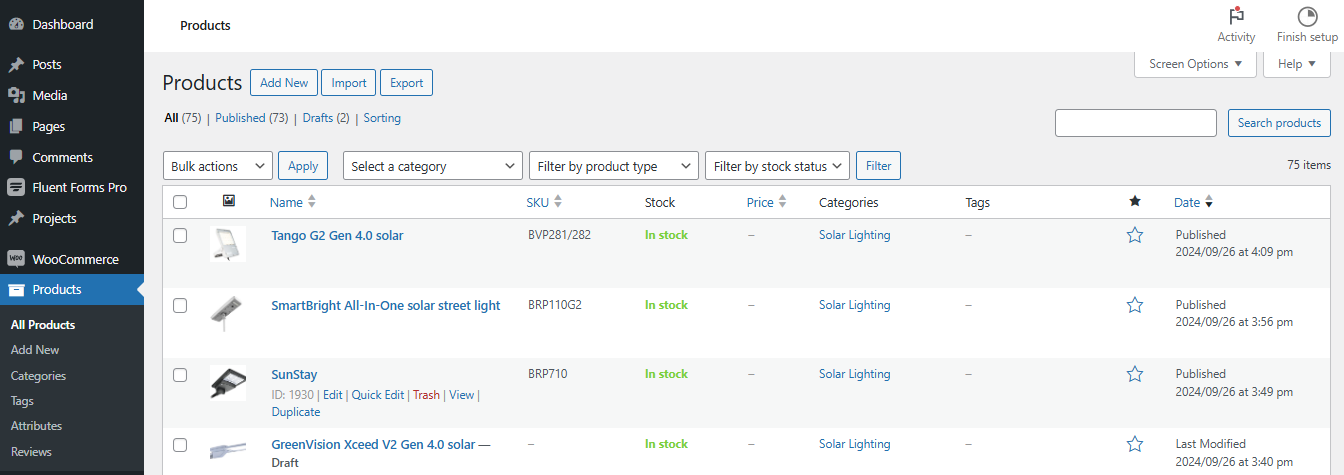Image resolution: width=1344 pixels, height=475 pixels.
Task: Click the Finish setup progress icon
Action: (1307, 17)
